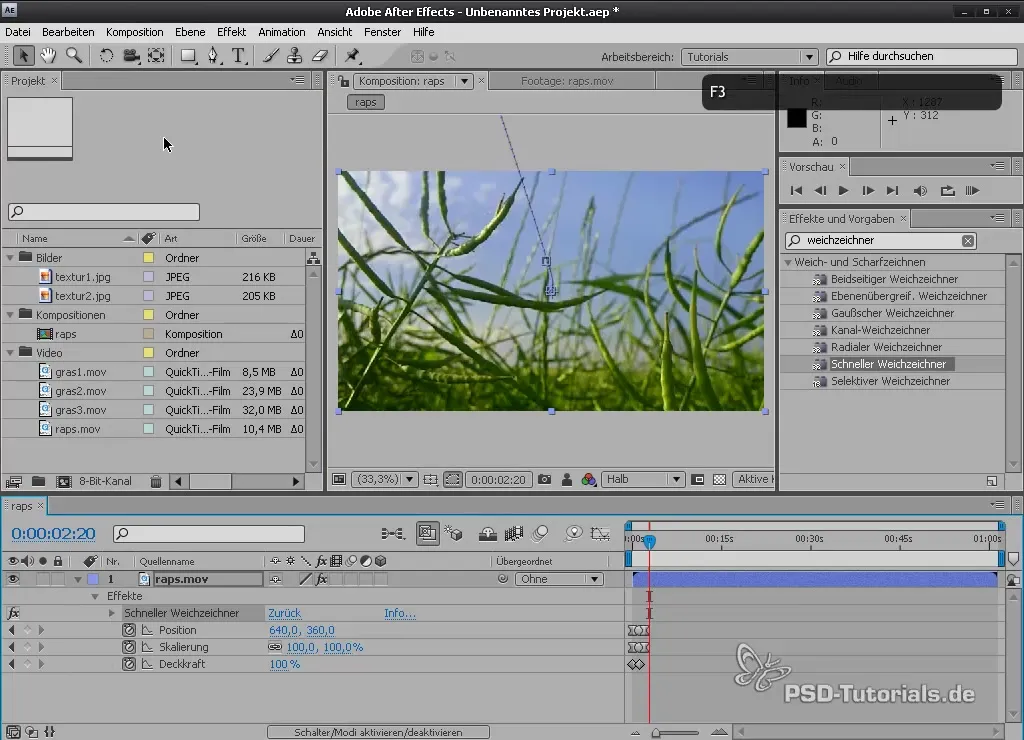1024x740 pixels.
Task: Select the Puppet Pin tool
Action: click(x=352, y=56)
